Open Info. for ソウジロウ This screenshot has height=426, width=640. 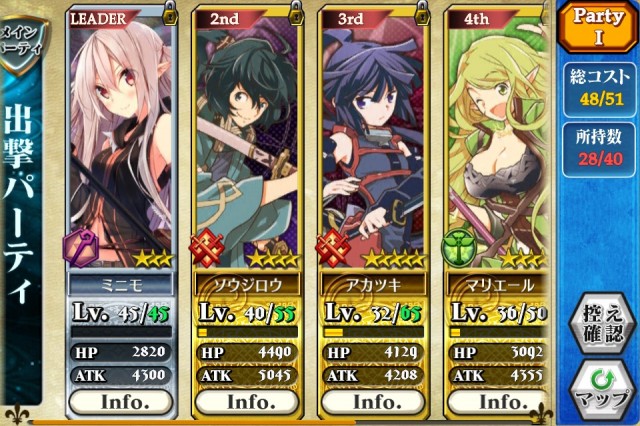(x=247, y=402)
